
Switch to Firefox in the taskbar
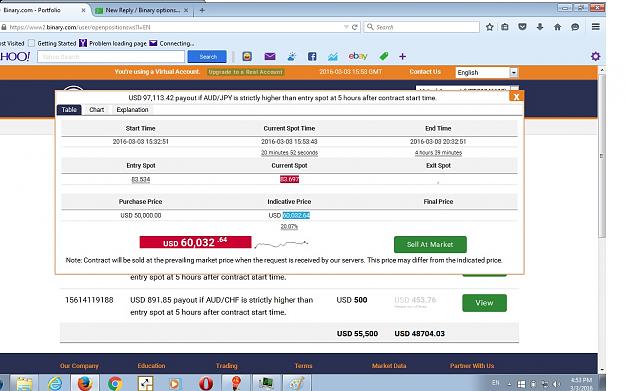(x=85, y=383)
